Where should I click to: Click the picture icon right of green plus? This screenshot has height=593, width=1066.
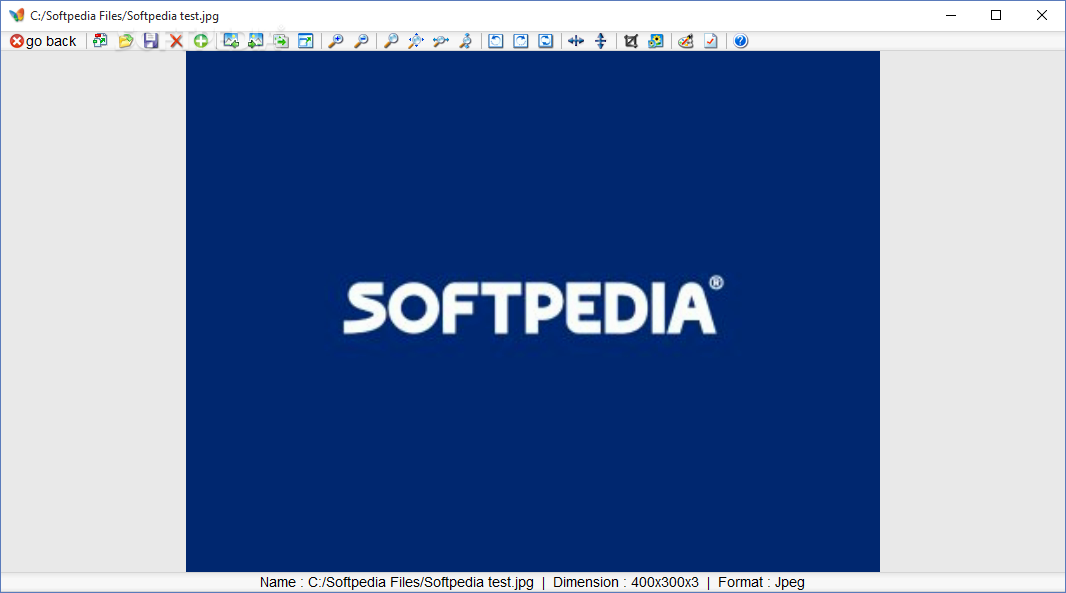click(x=231, y=41)
